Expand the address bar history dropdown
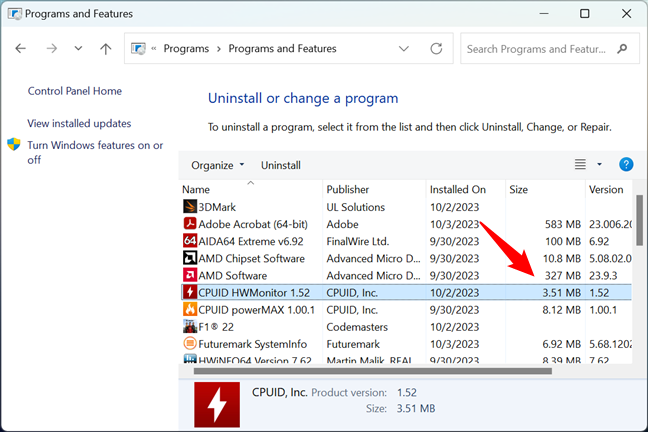The width and height of the screenshot is (648, 432). coord(404,49)
